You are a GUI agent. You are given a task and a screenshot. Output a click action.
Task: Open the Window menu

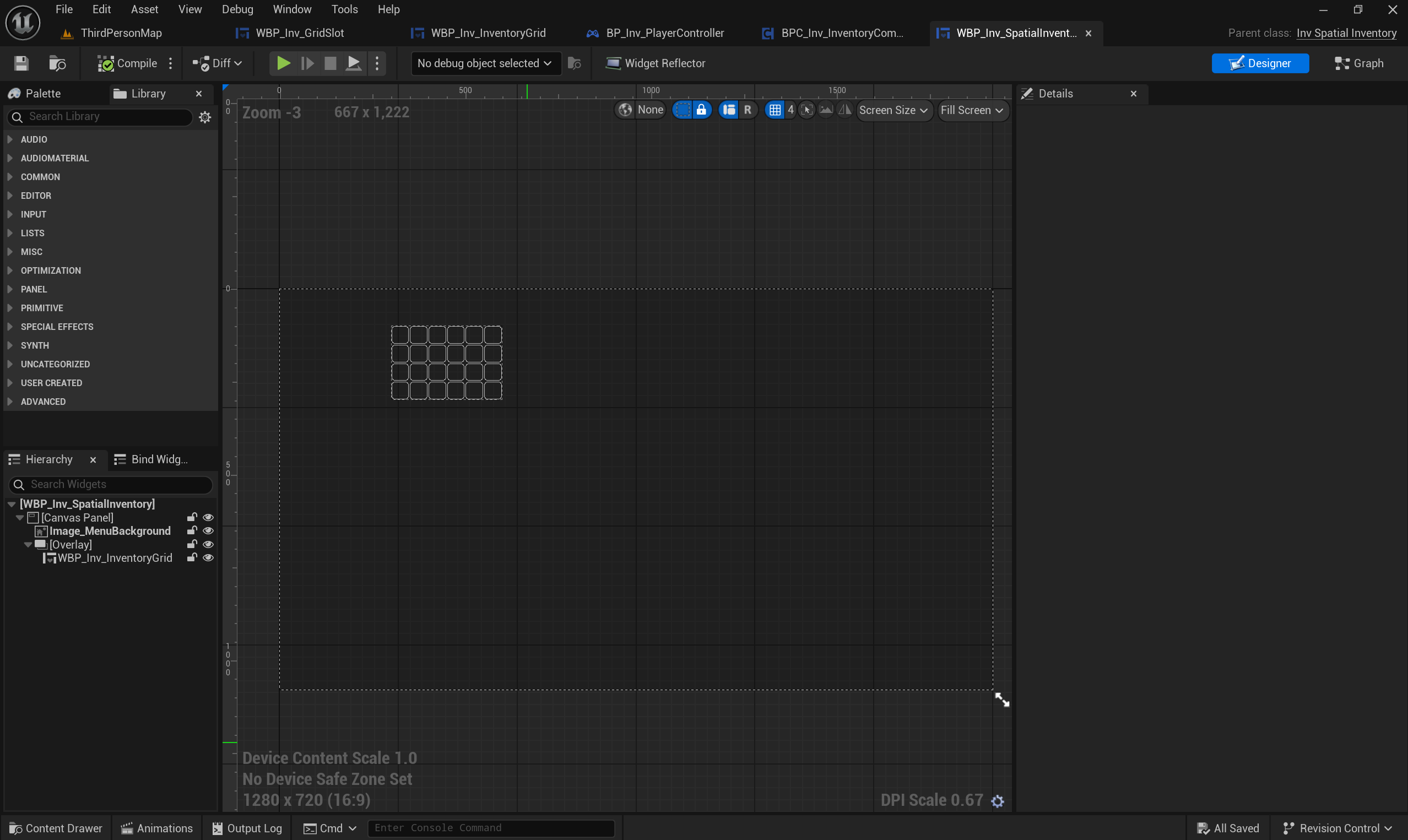[292, 9]
